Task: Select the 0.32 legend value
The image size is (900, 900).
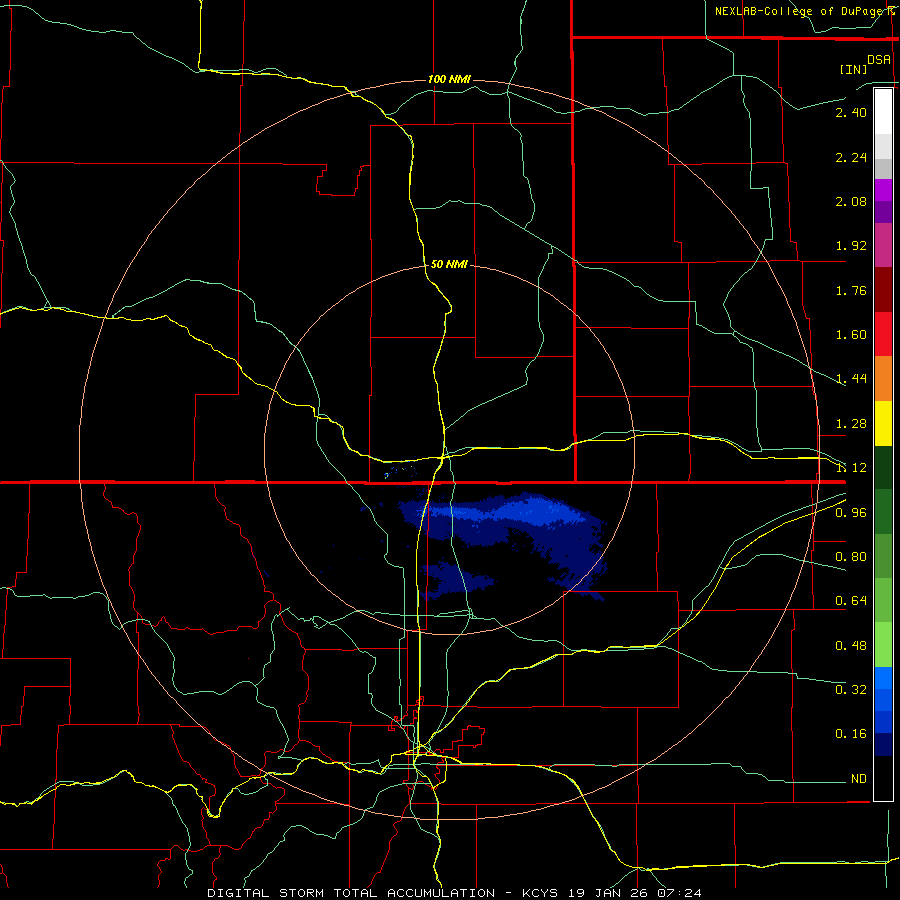Action: point(851,689)
